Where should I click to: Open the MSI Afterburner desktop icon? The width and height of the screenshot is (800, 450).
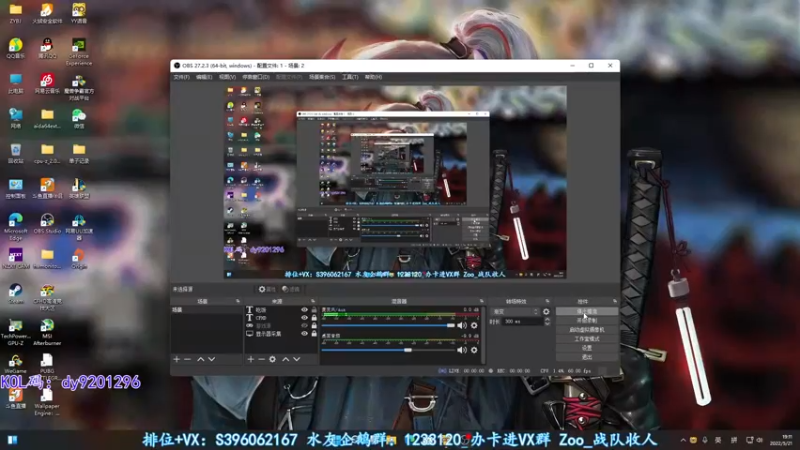47,332
